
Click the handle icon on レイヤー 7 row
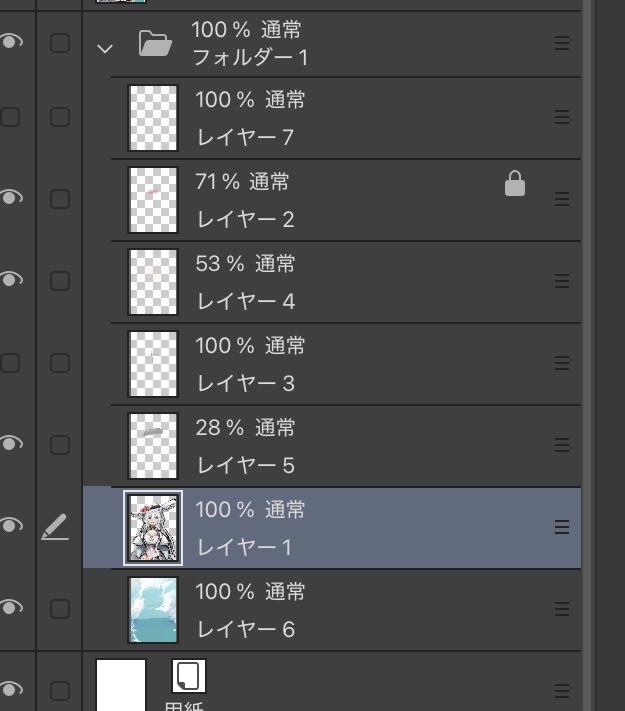562,117
